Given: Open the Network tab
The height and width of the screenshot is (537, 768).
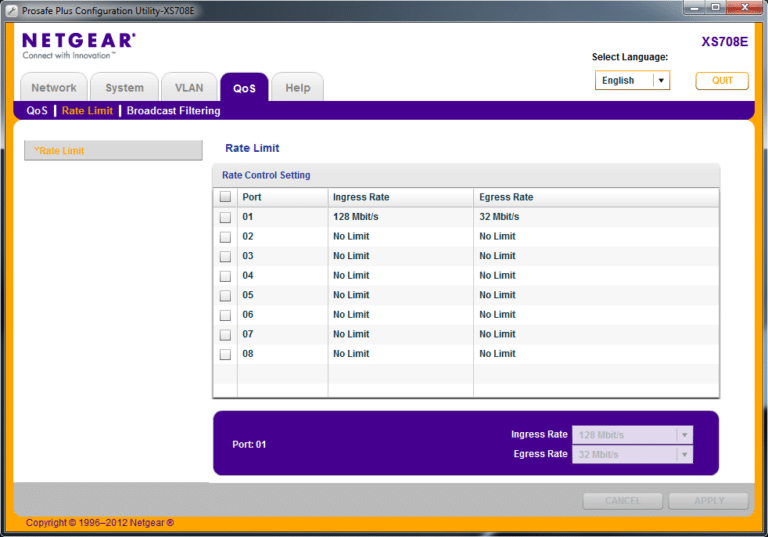Looking at the screenshot, I should (x=54, y=88).
